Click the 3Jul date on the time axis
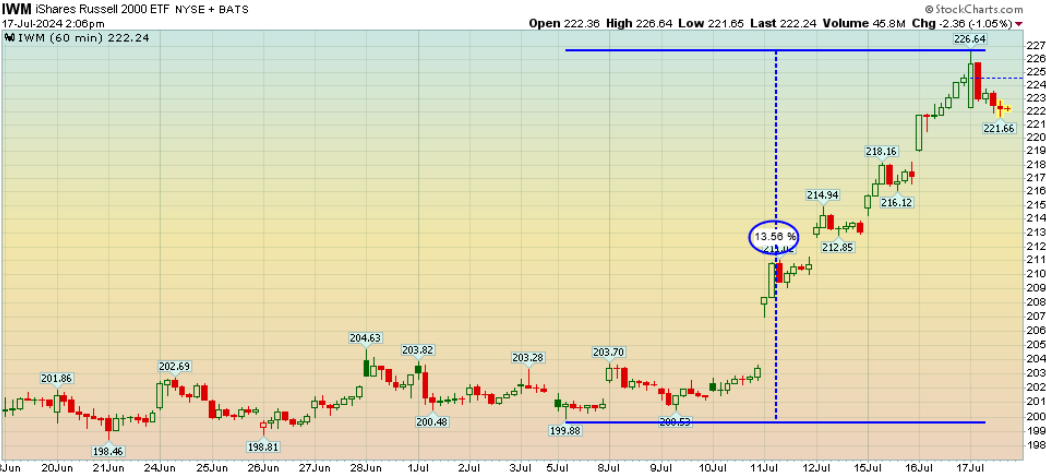 click(521, 467)
